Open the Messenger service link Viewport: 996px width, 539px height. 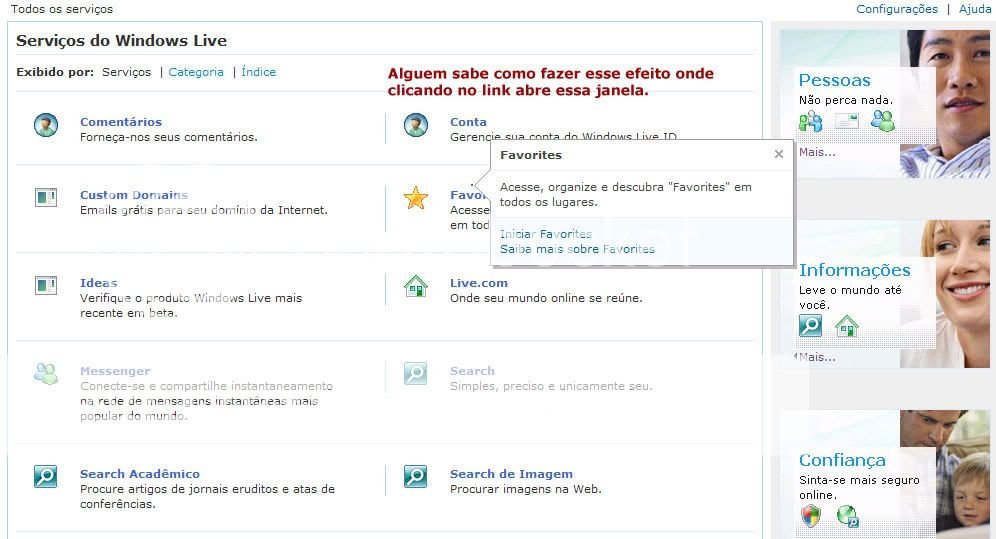point(115,371)
